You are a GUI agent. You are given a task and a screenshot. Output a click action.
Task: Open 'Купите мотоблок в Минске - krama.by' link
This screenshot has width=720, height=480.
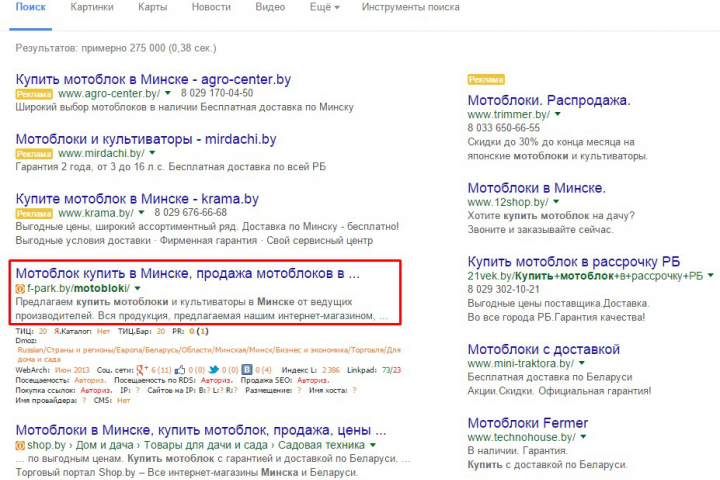[137, 198]
